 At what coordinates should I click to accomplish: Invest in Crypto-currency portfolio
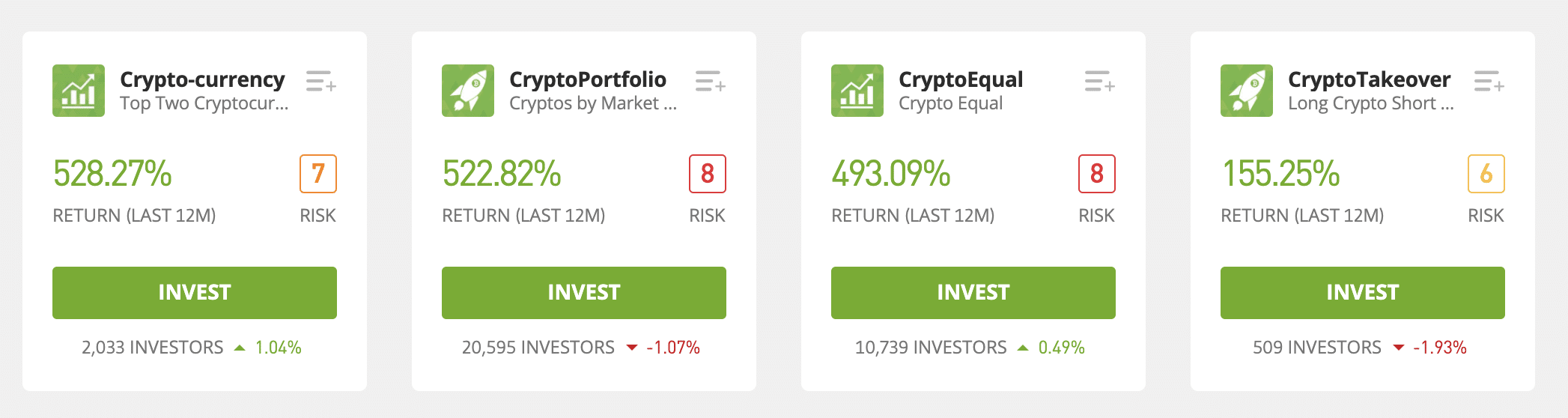click(x=195, y=293)
